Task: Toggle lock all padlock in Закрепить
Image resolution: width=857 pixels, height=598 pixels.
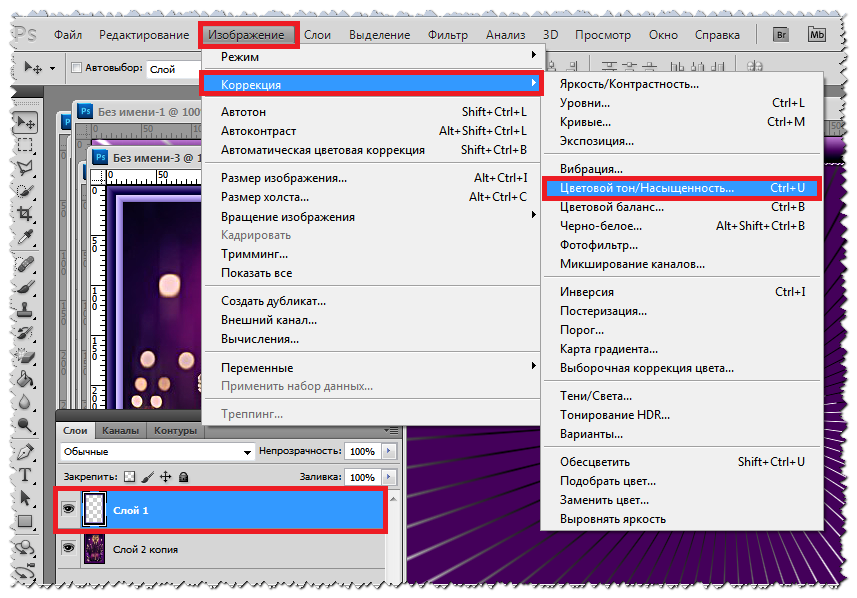Action: tap(184, 477)
